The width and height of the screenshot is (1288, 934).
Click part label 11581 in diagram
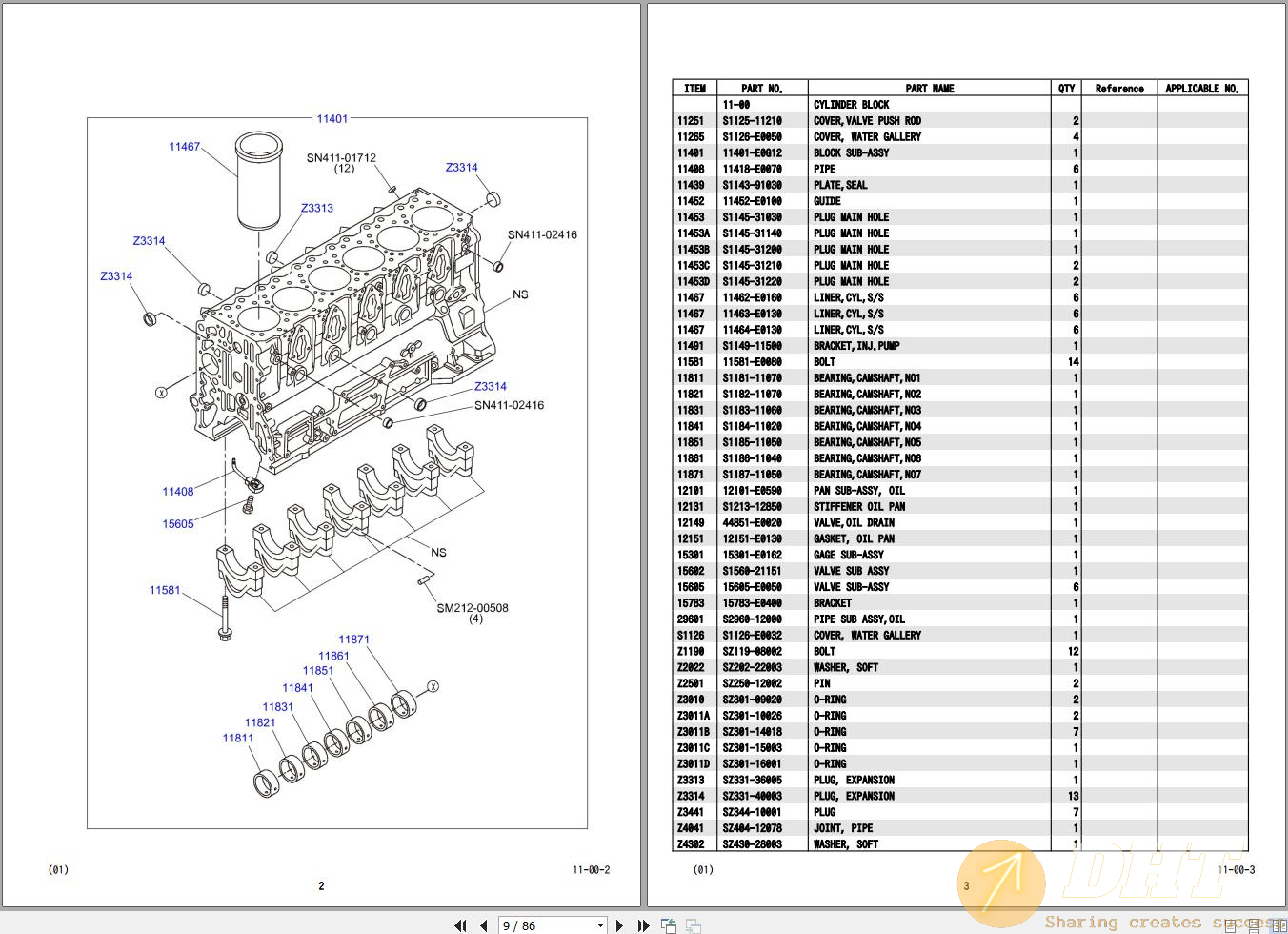click(x=165, y=590)
